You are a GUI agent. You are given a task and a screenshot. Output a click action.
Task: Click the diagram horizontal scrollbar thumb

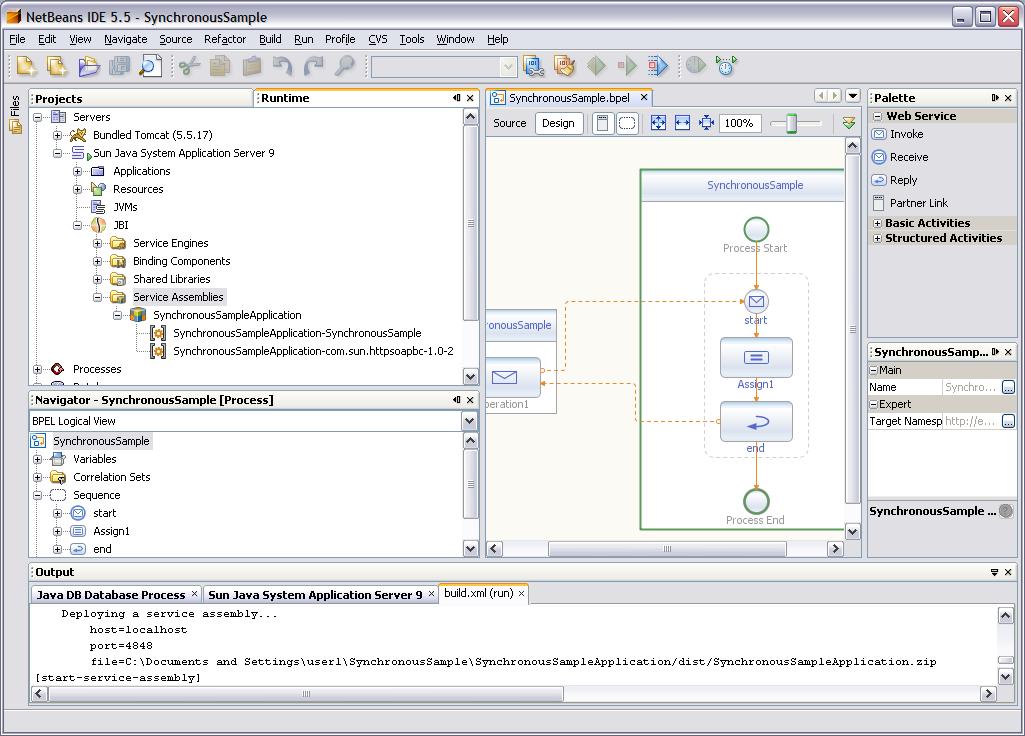(x=667, y=549)
